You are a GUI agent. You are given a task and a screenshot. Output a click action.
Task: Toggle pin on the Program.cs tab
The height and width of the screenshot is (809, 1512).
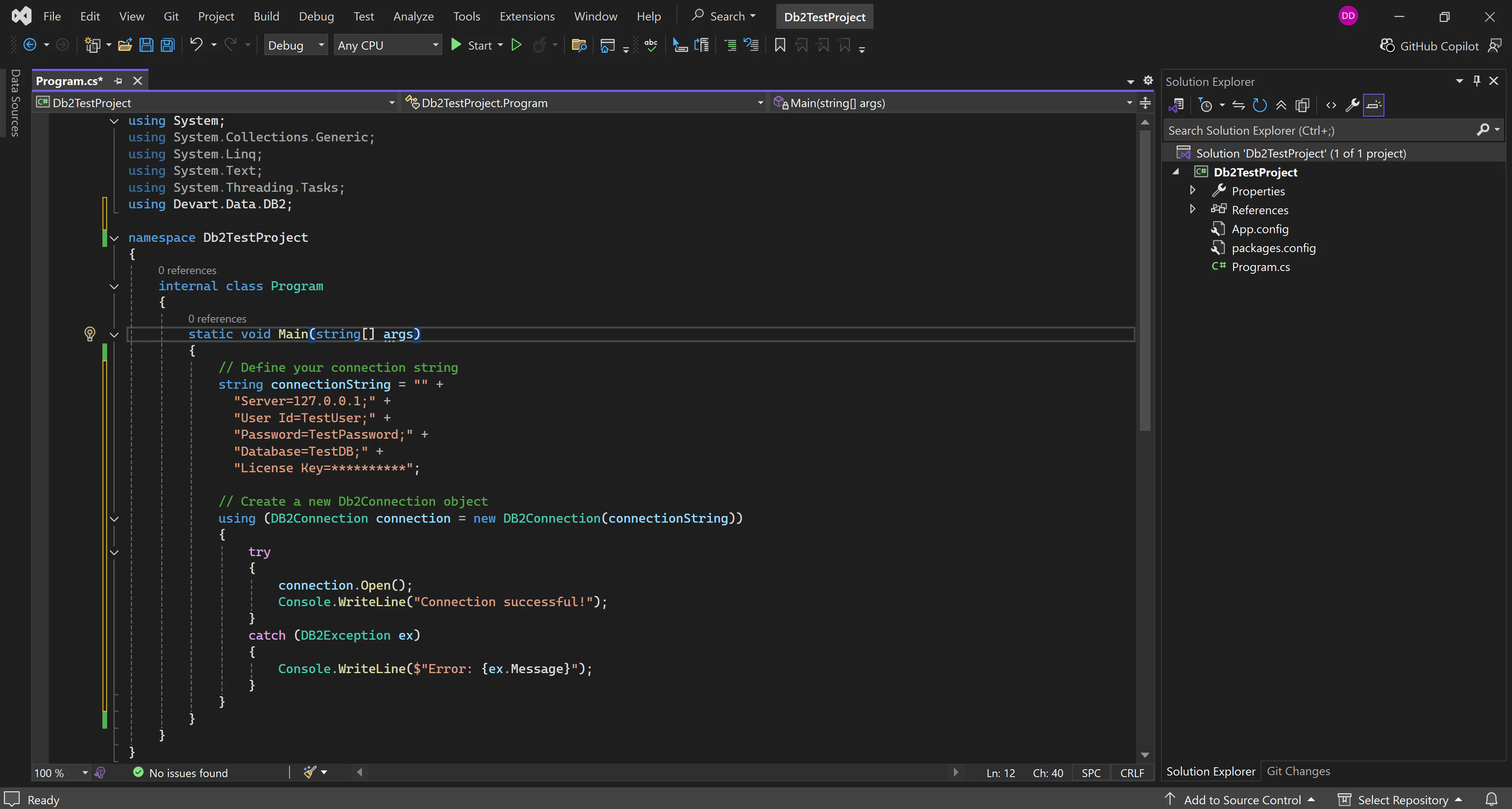(118, 81)
